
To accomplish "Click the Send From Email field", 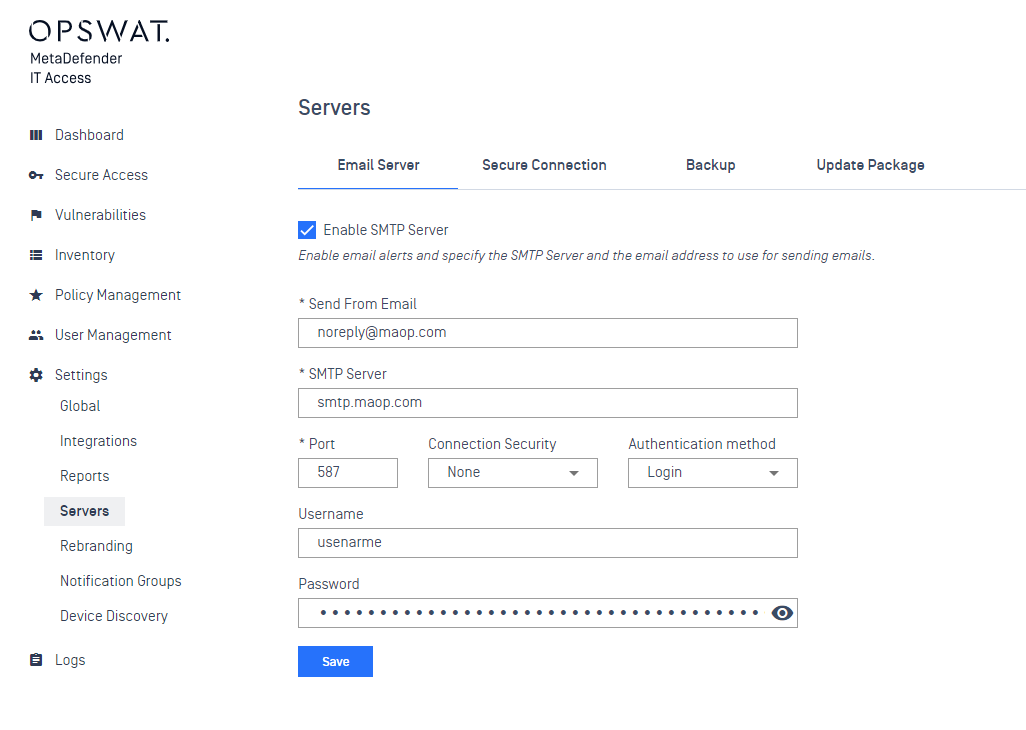I will click(x=548, y=333).
